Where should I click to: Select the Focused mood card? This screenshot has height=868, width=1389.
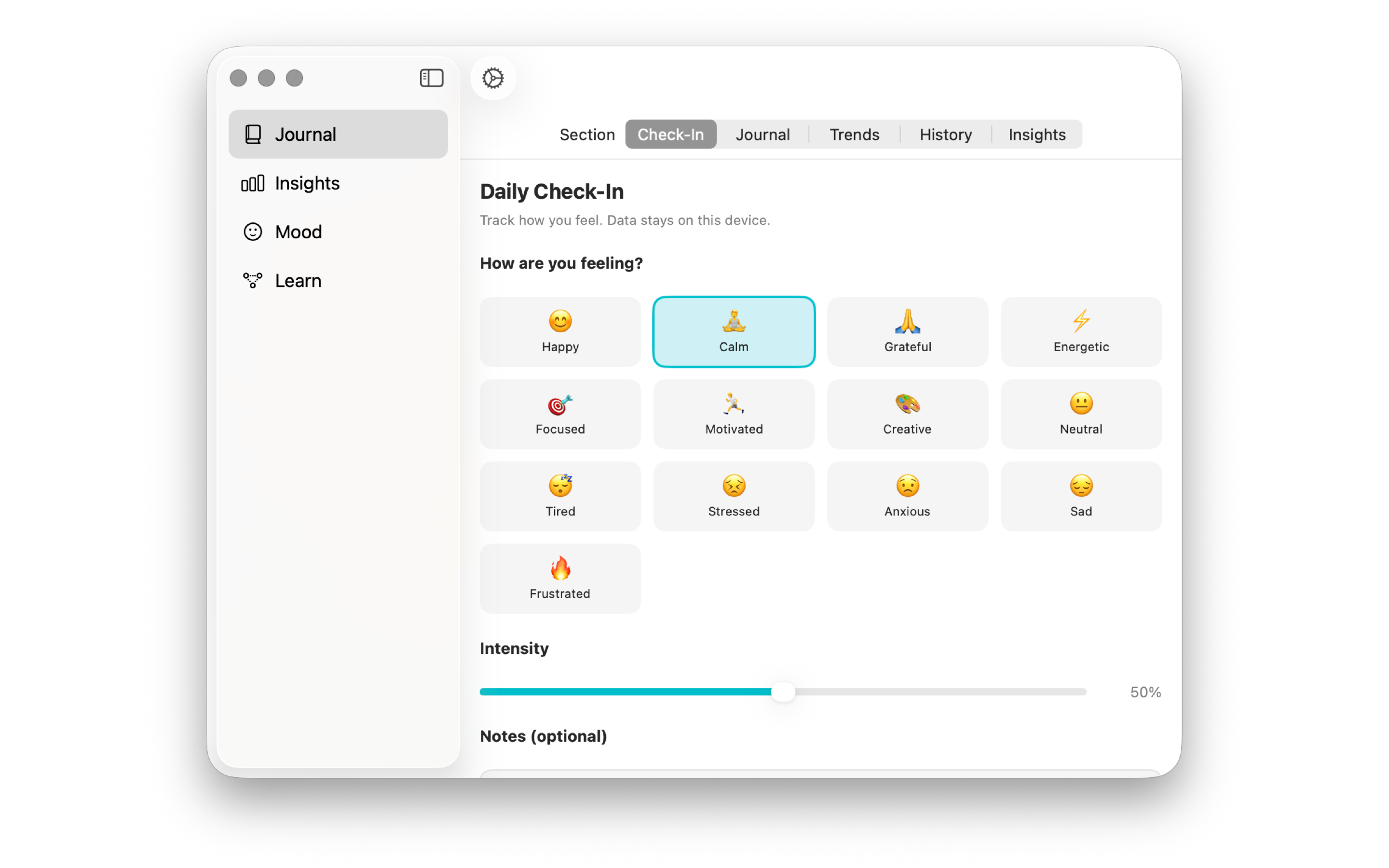tap(560, 414)
